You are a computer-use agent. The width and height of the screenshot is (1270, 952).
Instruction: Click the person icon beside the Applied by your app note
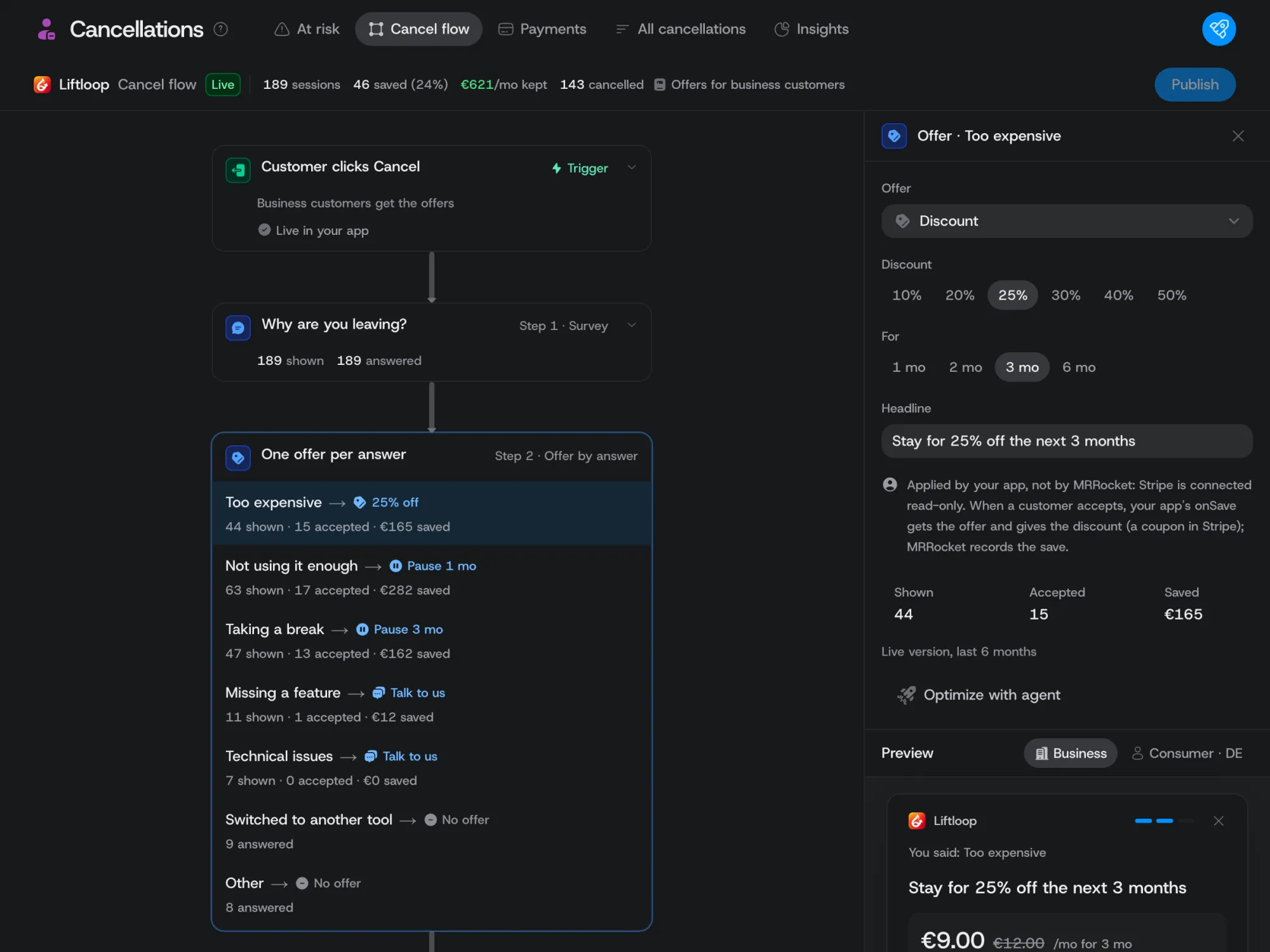pyautogui.click(x=890, y=485)
